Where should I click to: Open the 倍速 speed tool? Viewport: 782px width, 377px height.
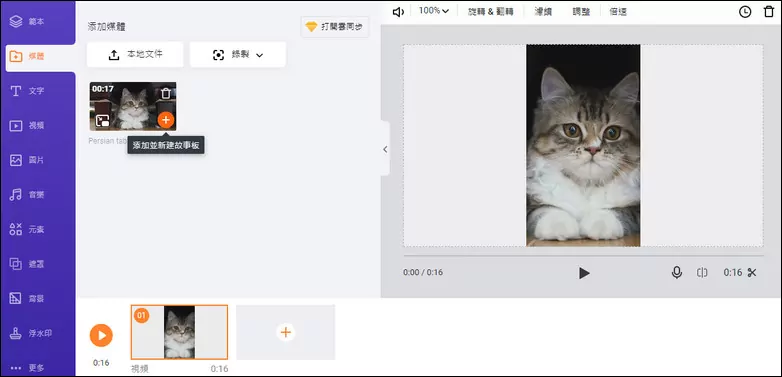618,12
